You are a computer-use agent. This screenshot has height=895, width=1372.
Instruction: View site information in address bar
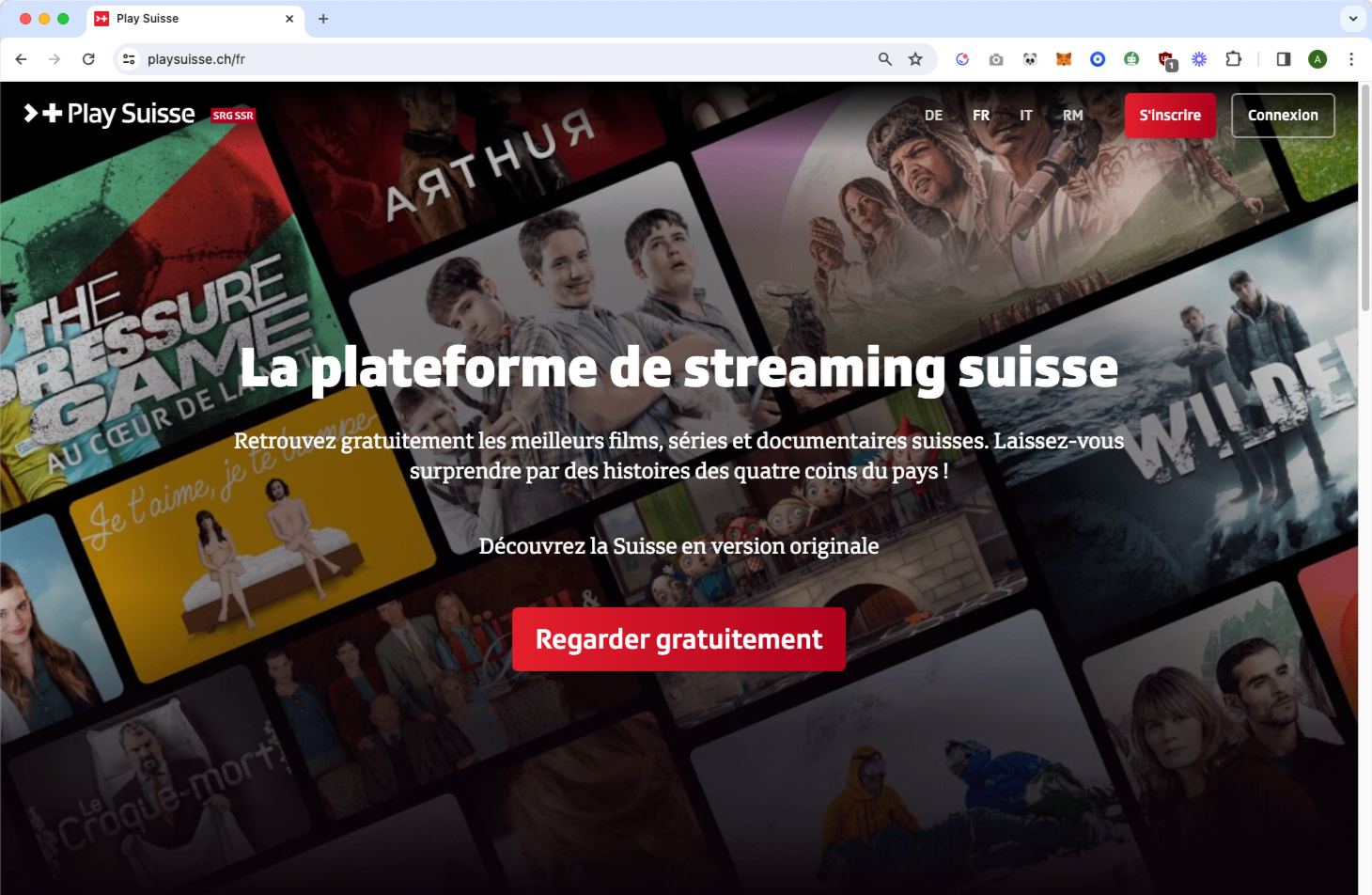tap(129, 59)
